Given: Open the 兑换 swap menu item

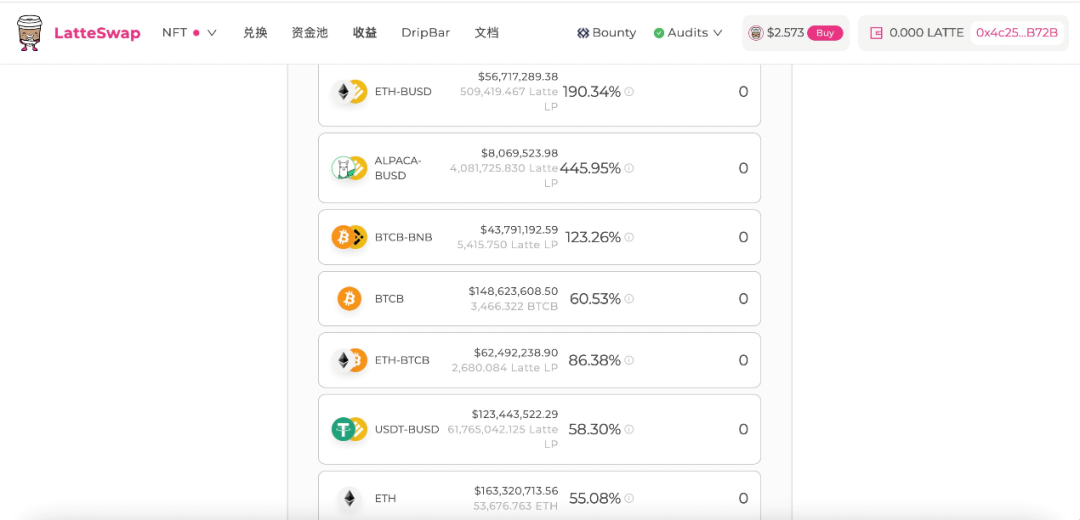Looking at the screenshot, I should click(x=255, y=33).
